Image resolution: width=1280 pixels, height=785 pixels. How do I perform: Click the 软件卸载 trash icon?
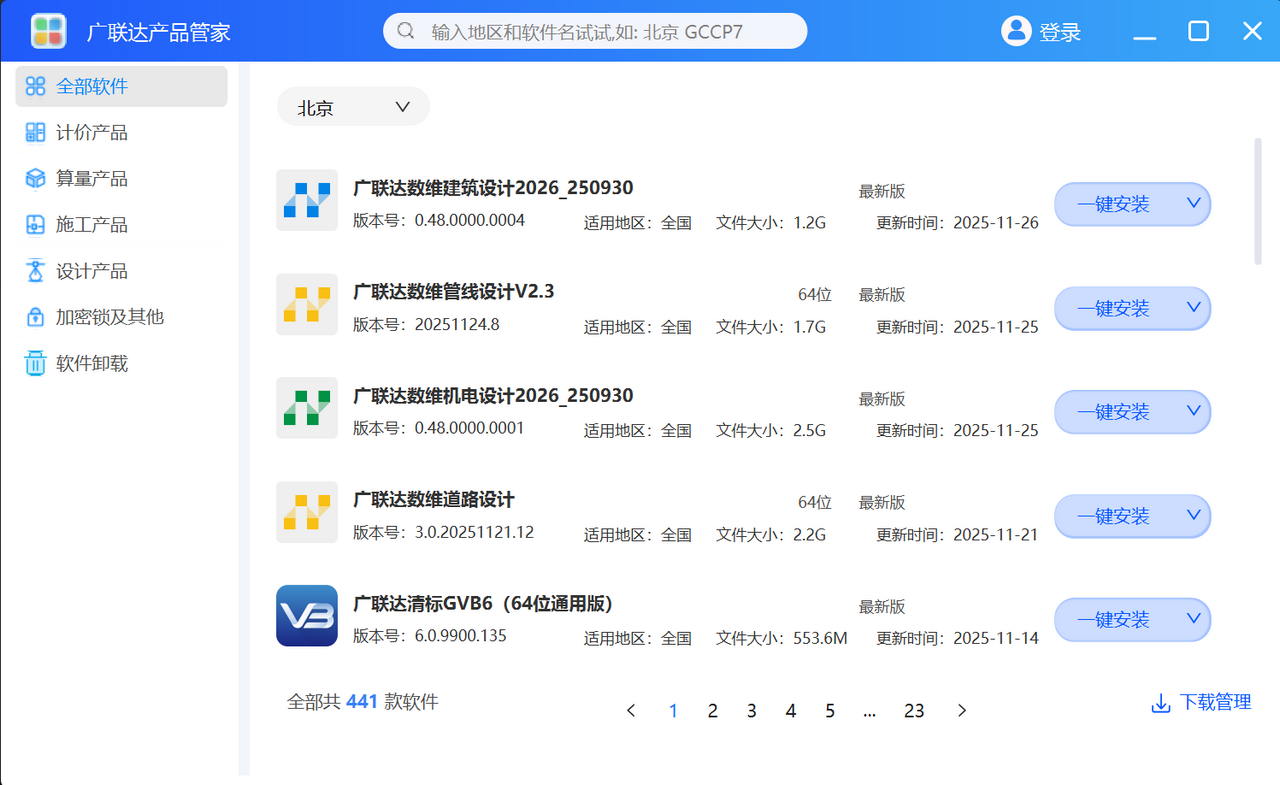tap(36, 362)
